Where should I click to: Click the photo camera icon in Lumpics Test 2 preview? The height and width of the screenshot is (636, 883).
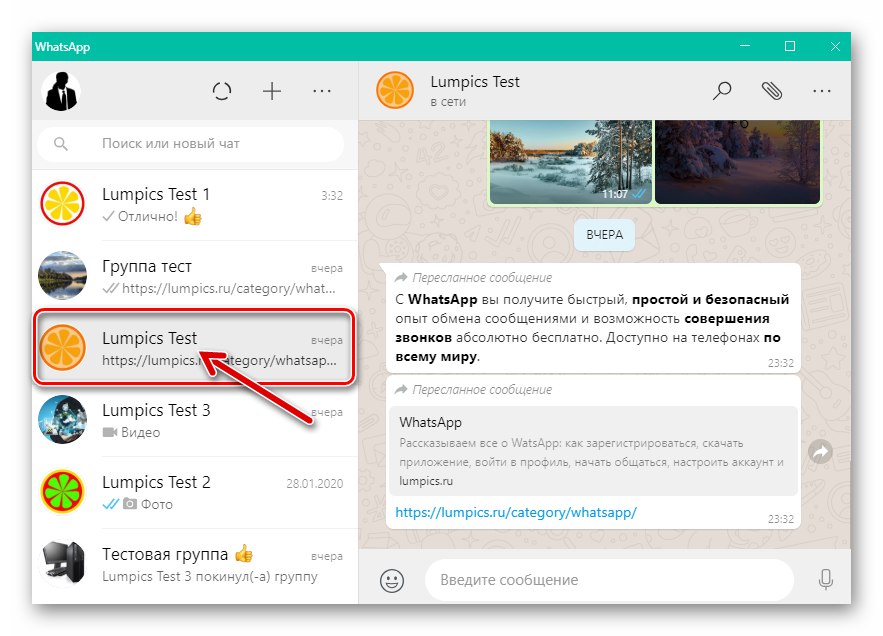pyautogui.click(x=130, y=504)
